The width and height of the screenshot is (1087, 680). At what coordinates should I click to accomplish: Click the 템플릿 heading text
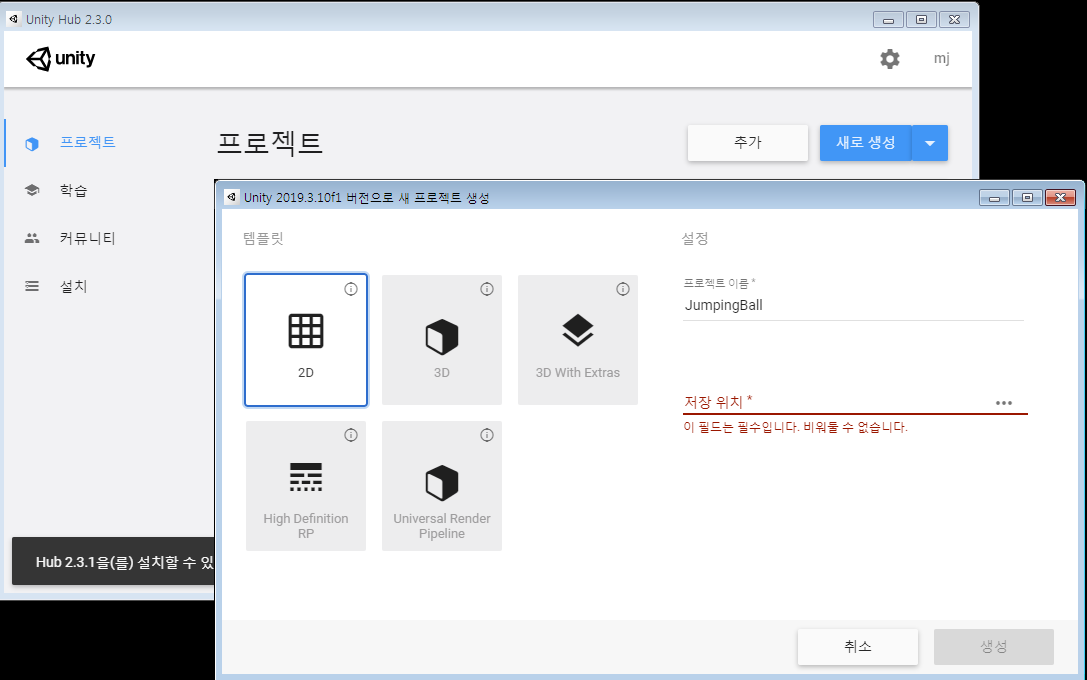pyautogui.click(x=263, y=238)
